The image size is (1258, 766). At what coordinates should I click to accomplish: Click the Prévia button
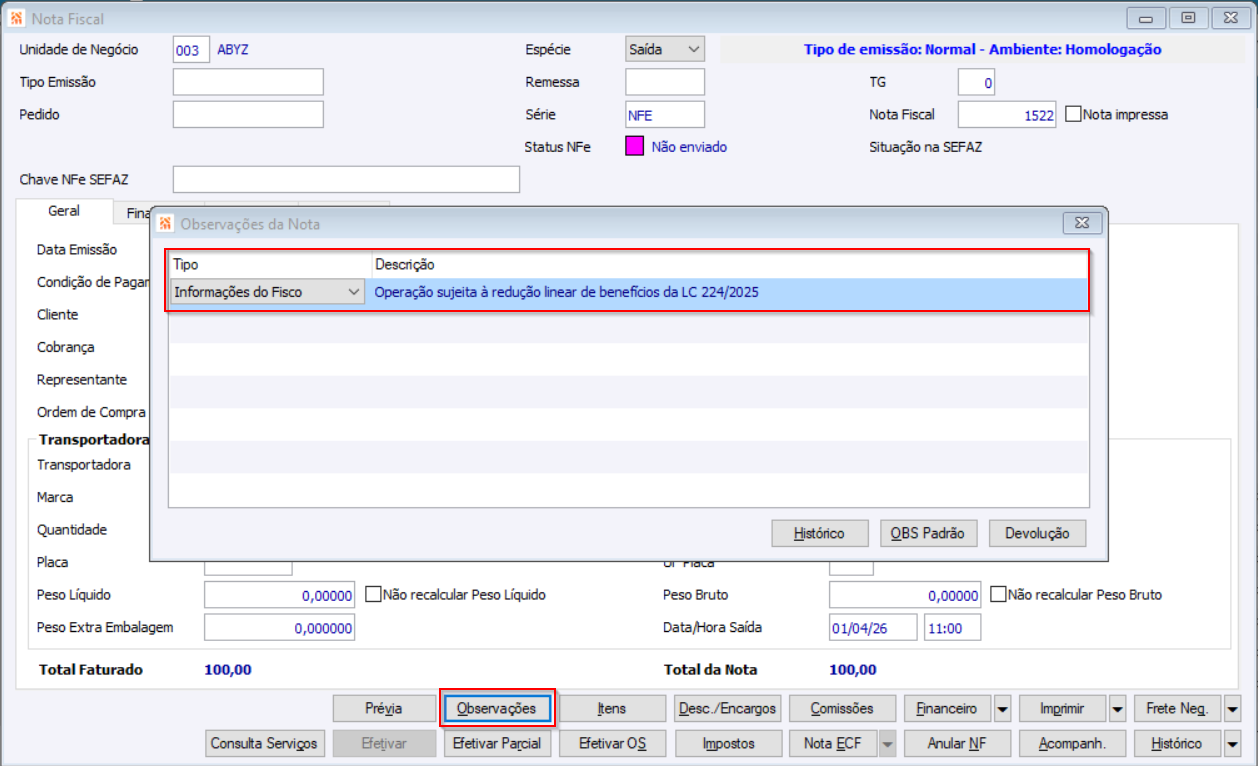tap(384, 708)
